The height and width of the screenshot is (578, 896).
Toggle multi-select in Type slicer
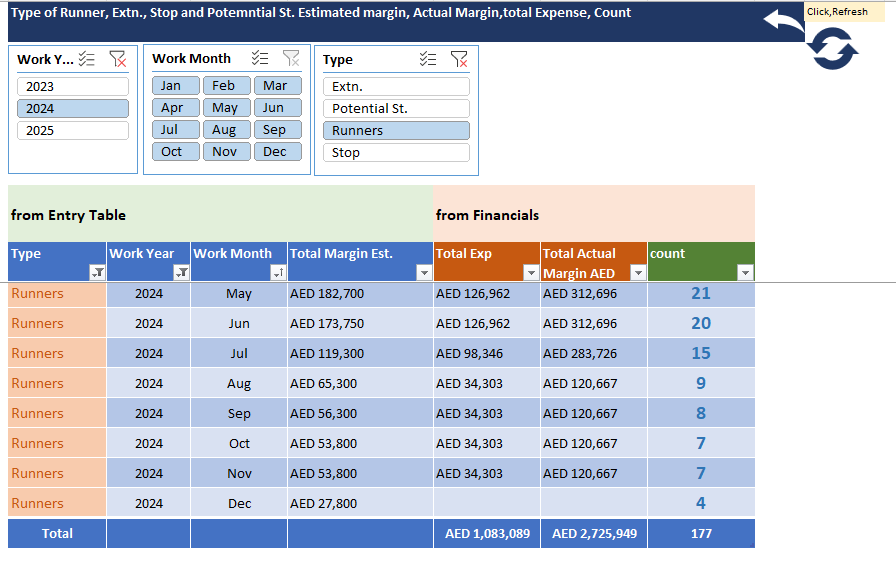[x=428, y=59]
